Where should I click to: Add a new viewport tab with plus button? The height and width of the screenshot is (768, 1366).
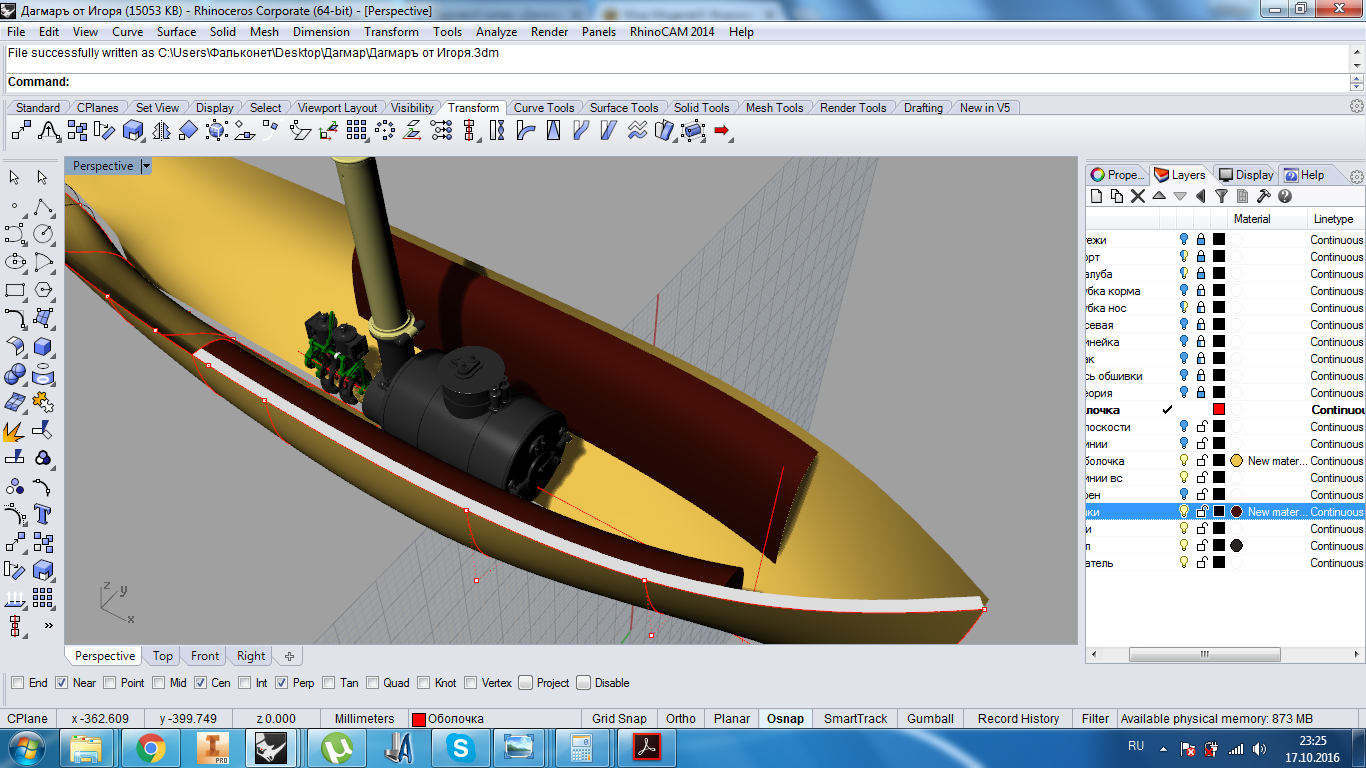coord(289,656)
